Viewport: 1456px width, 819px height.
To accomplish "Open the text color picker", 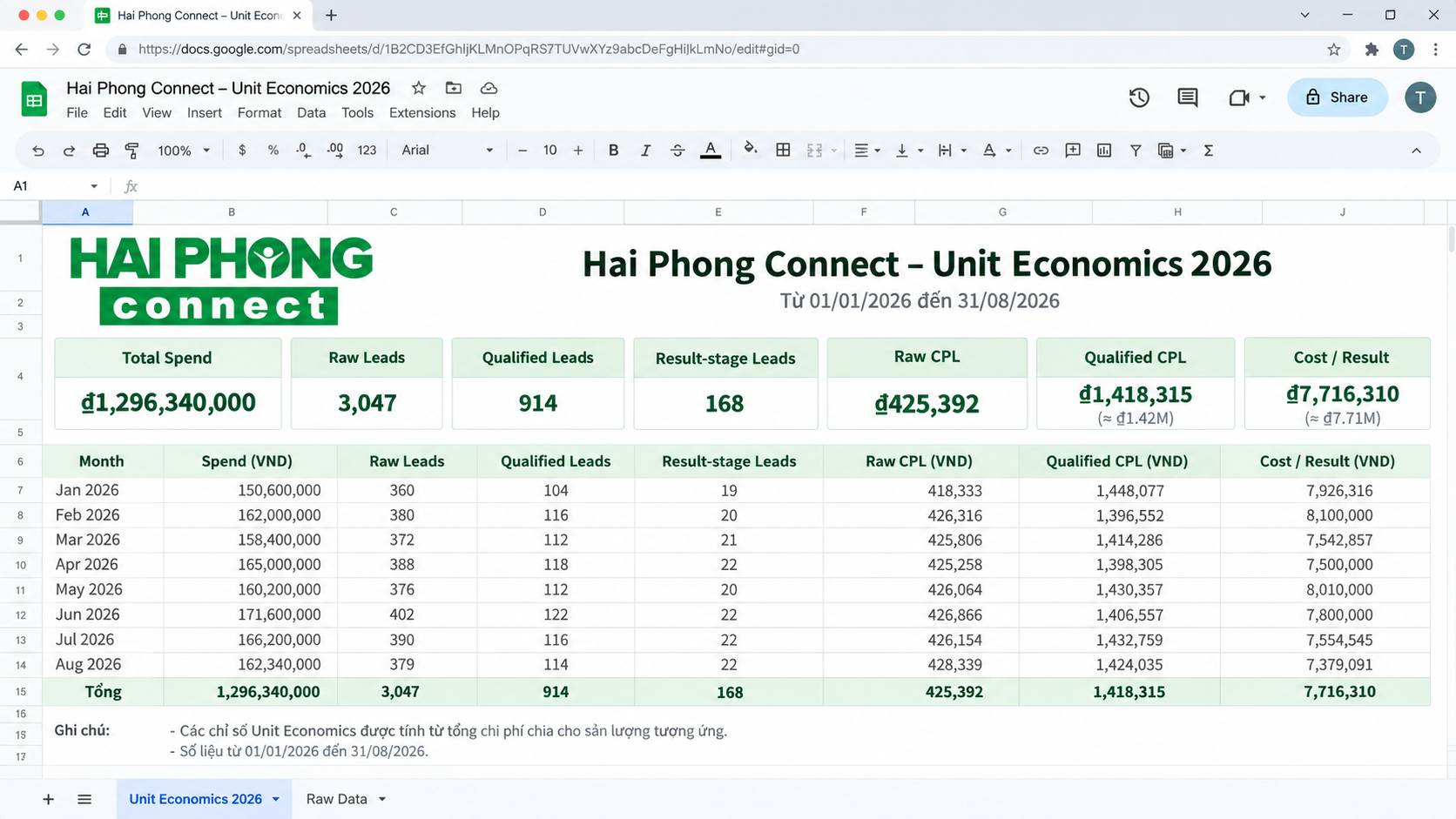I will (711, 151).
